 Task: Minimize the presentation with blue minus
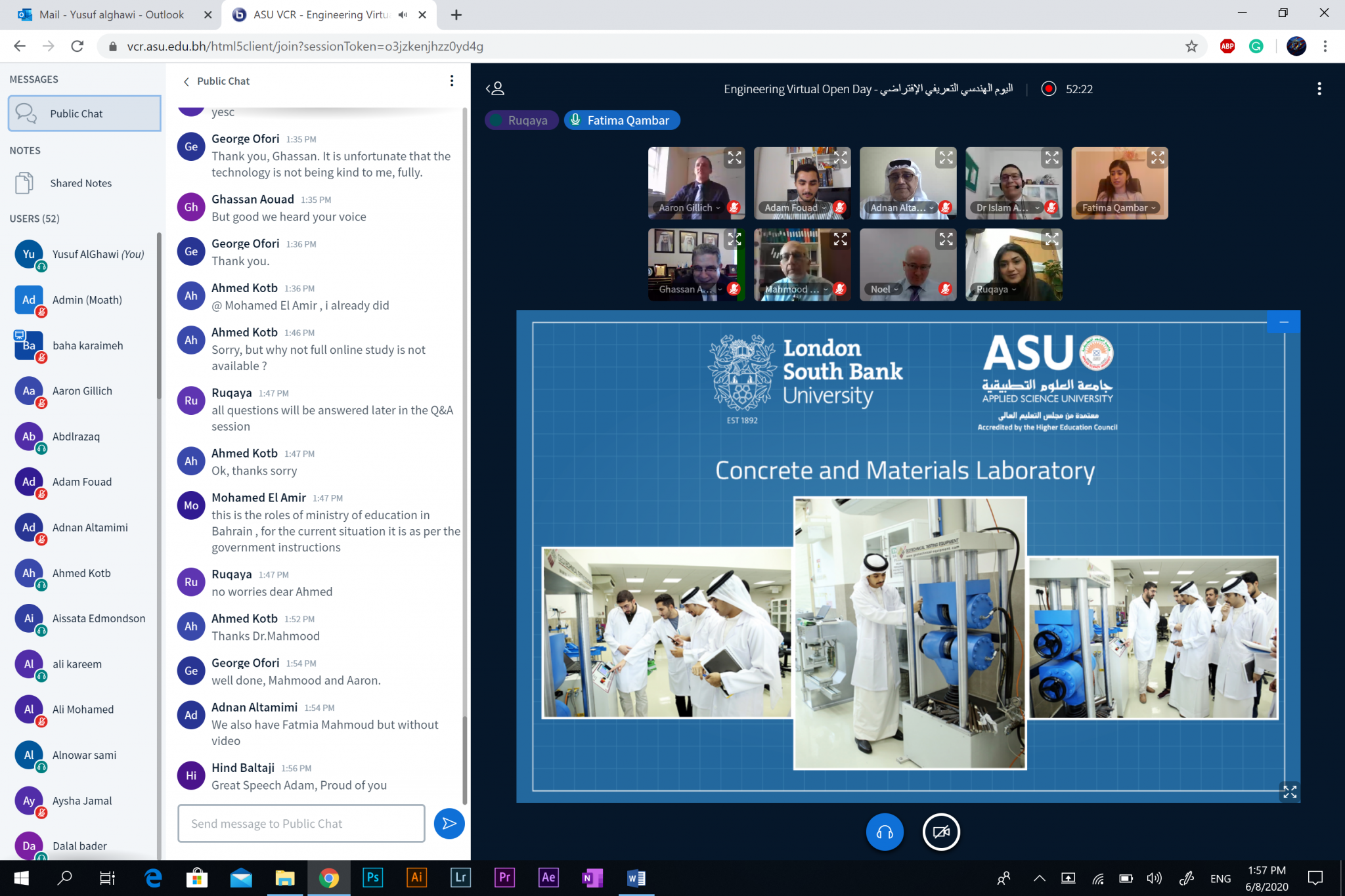(x=1284, y=322)
